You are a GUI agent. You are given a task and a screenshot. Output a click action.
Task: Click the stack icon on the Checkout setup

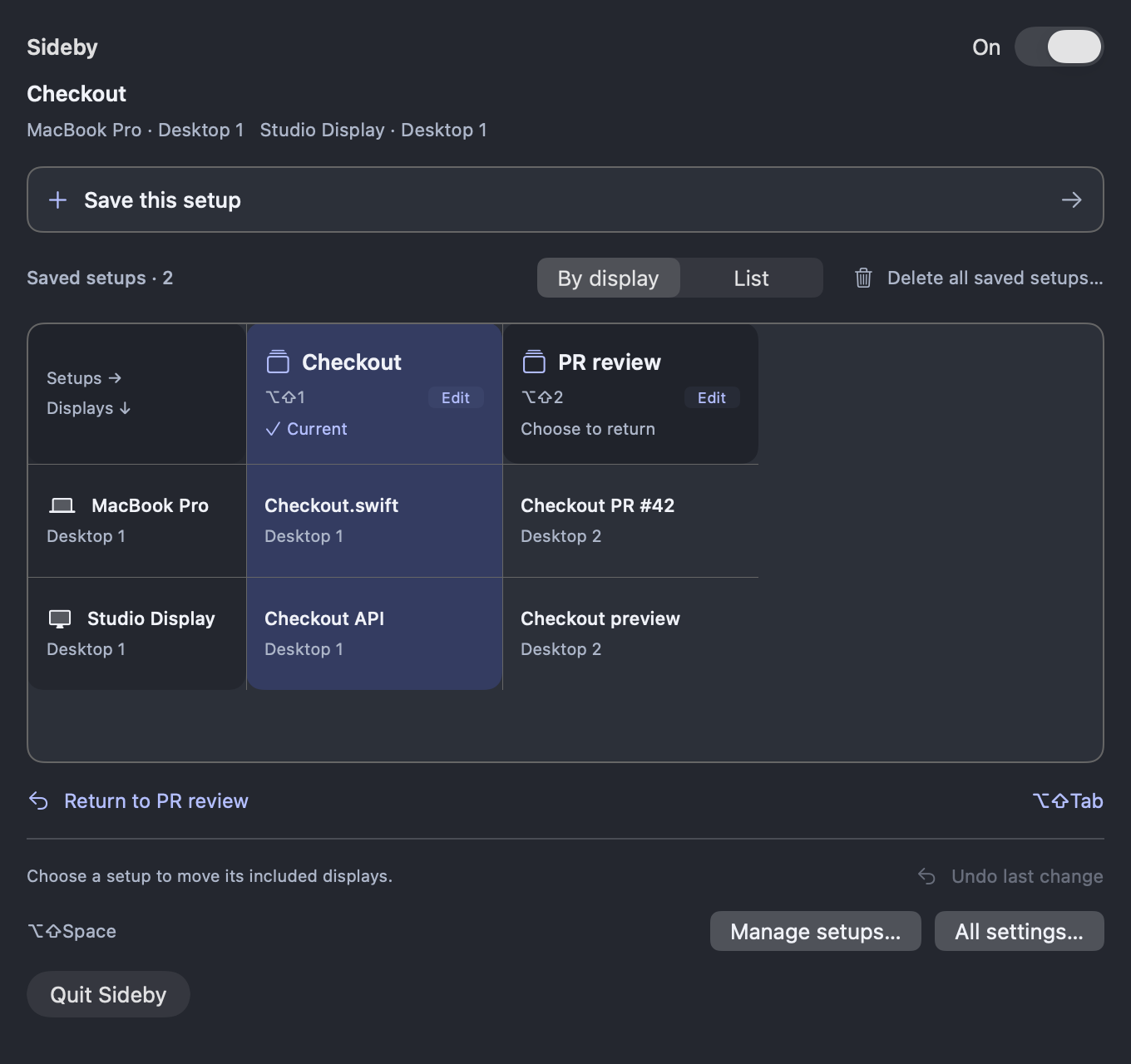[278, 362]
